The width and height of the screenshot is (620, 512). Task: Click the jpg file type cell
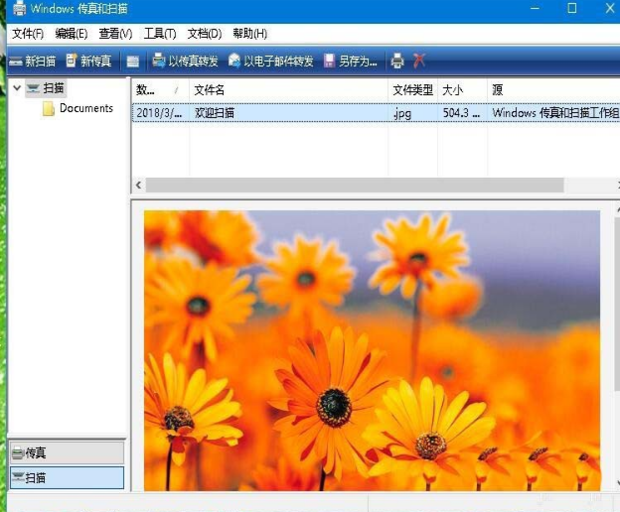point(402,113)
